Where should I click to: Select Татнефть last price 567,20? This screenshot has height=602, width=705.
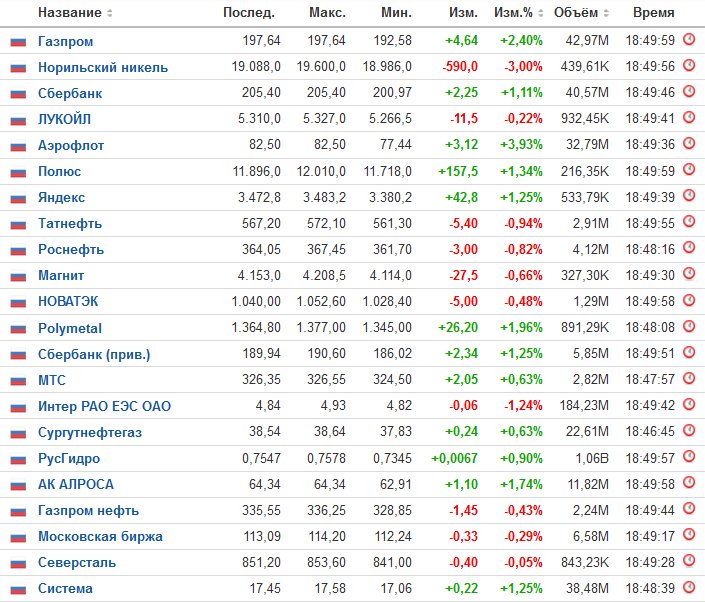(261, 223)
